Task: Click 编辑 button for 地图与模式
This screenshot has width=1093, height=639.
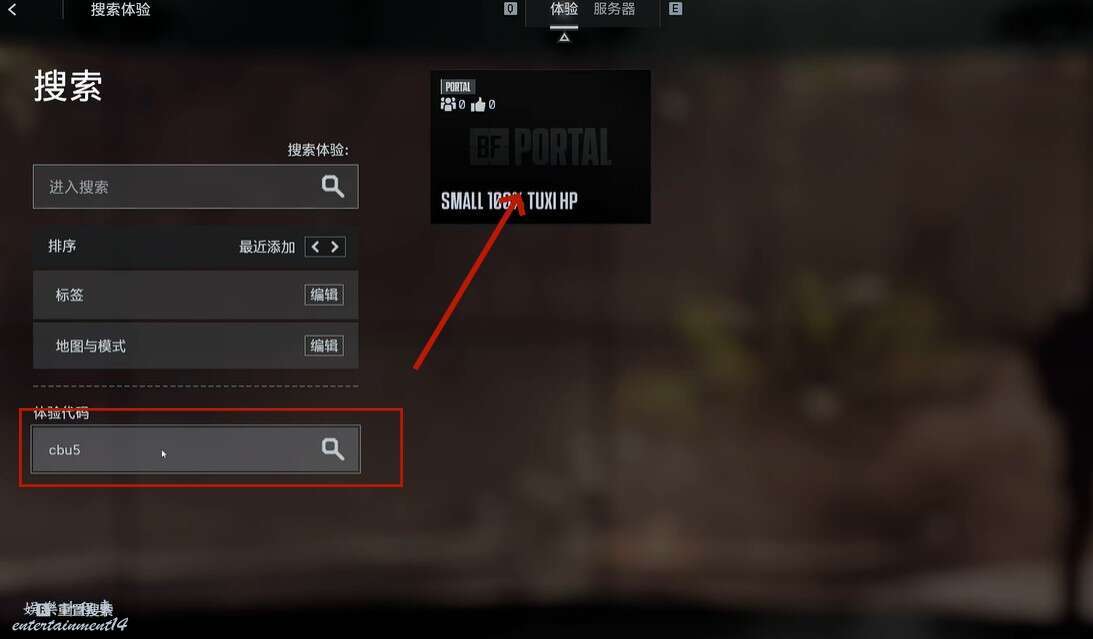Action: (324, 346)
